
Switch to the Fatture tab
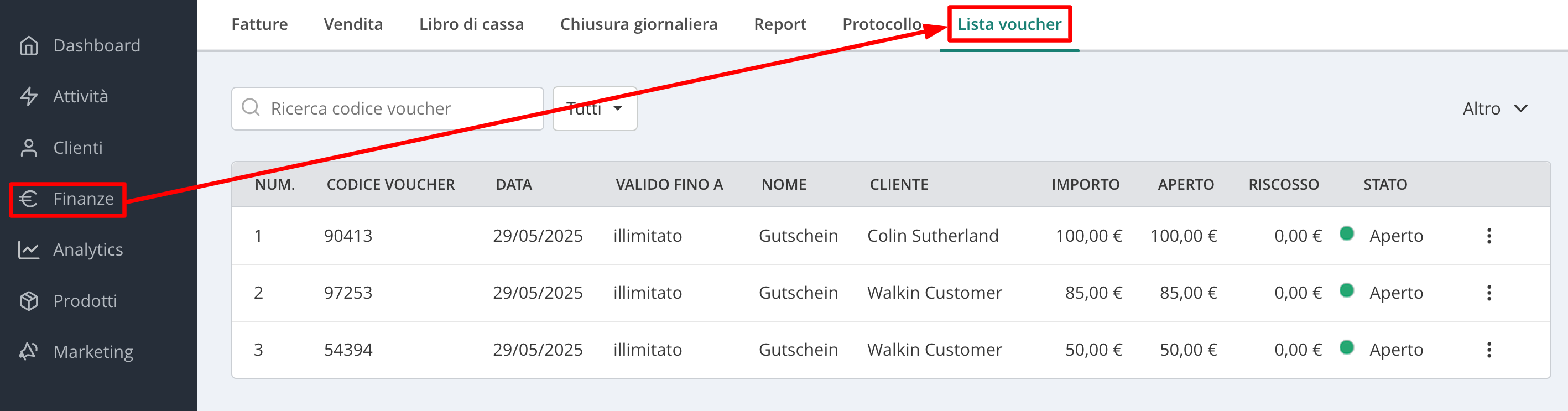click(x=259, y=24)
